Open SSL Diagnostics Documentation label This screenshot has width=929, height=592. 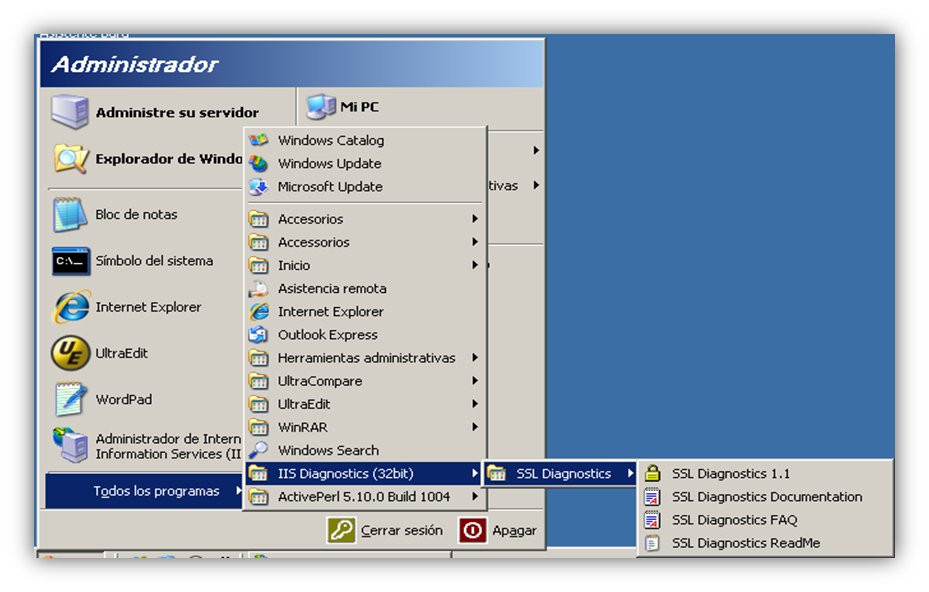pos(767,497)
